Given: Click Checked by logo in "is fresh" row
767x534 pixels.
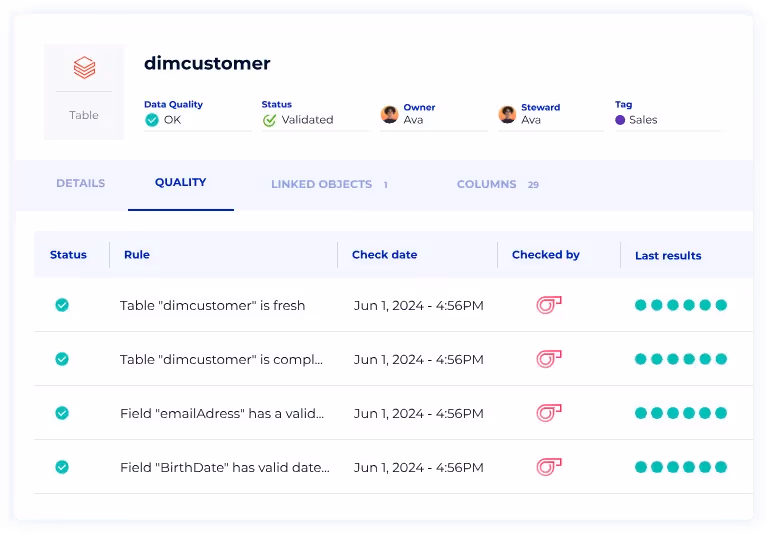Looking at the screenshot, I should [x=549, y=305].
